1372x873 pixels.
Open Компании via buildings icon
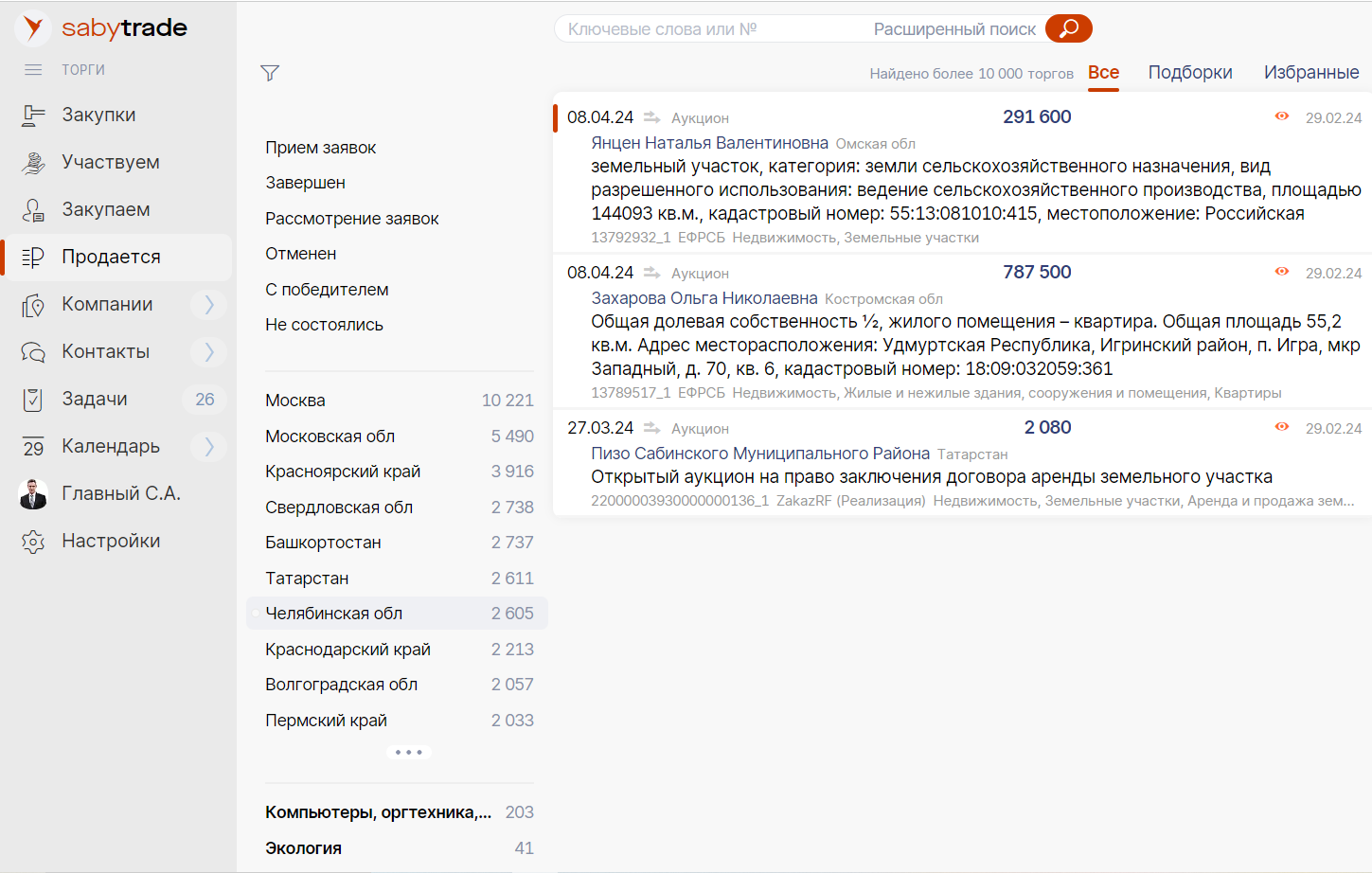click(x=32, y=304)
